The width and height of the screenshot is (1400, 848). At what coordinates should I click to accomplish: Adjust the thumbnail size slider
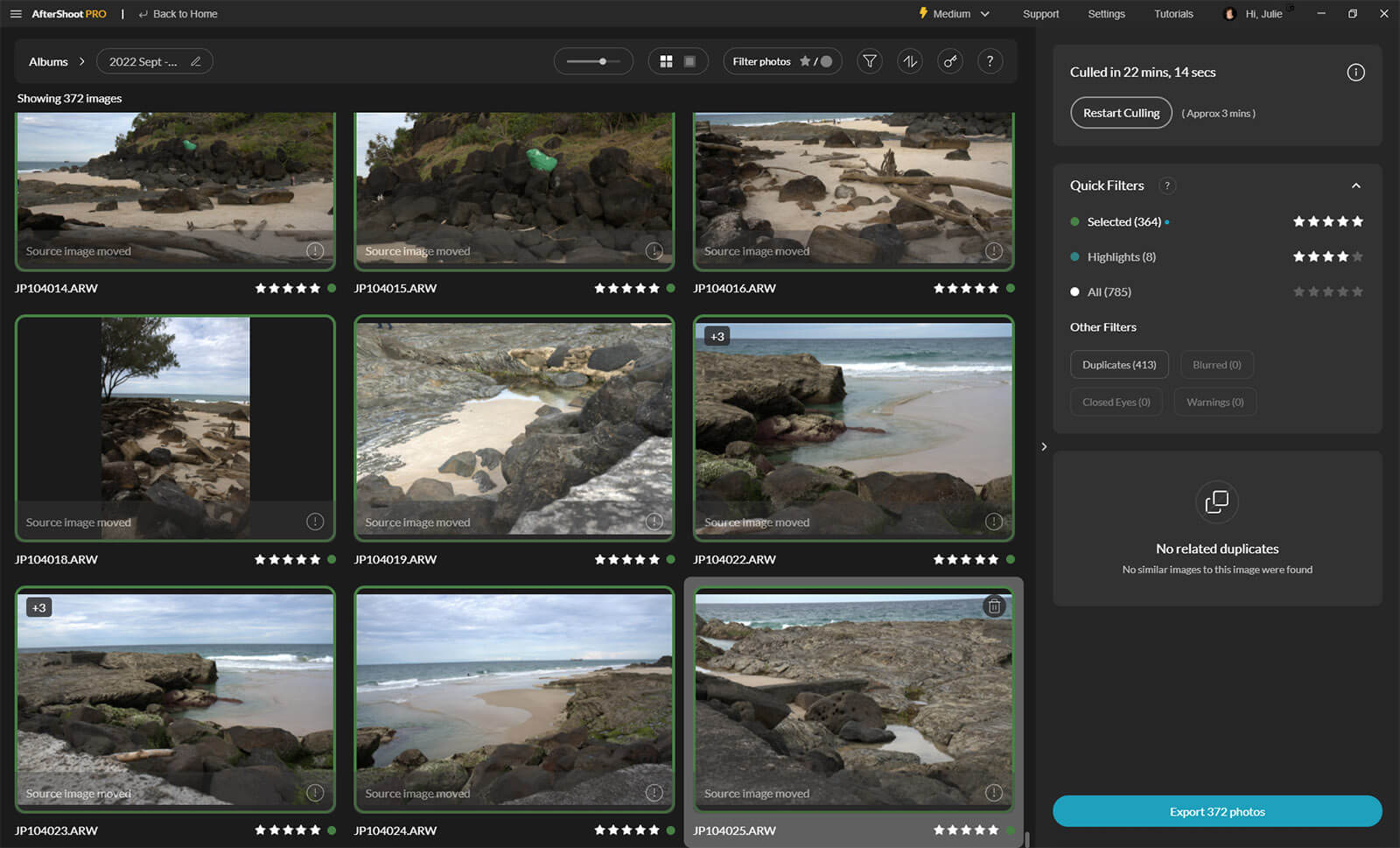pyautogui.click(x=602, y=61)
